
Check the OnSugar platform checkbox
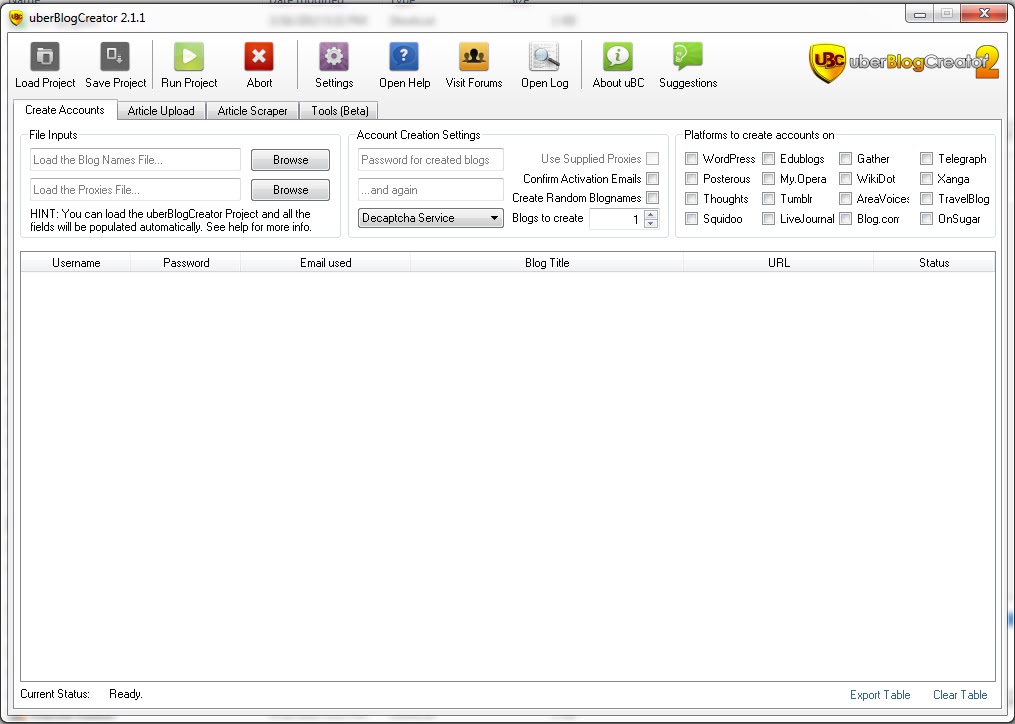(x=926, y=219)
